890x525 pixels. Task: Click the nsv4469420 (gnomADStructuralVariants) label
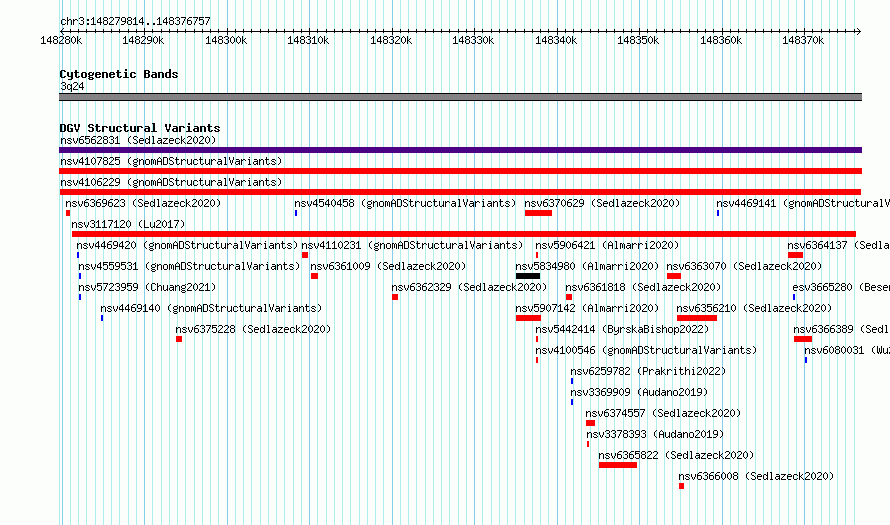(x=187, y=245)
